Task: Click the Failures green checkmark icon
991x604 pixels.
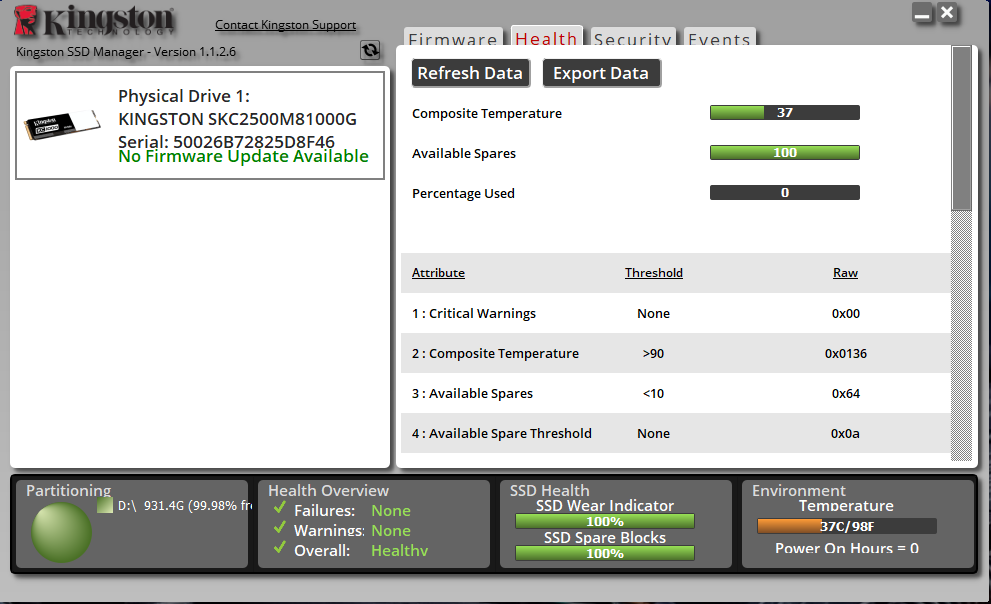Action: (280, 510)
